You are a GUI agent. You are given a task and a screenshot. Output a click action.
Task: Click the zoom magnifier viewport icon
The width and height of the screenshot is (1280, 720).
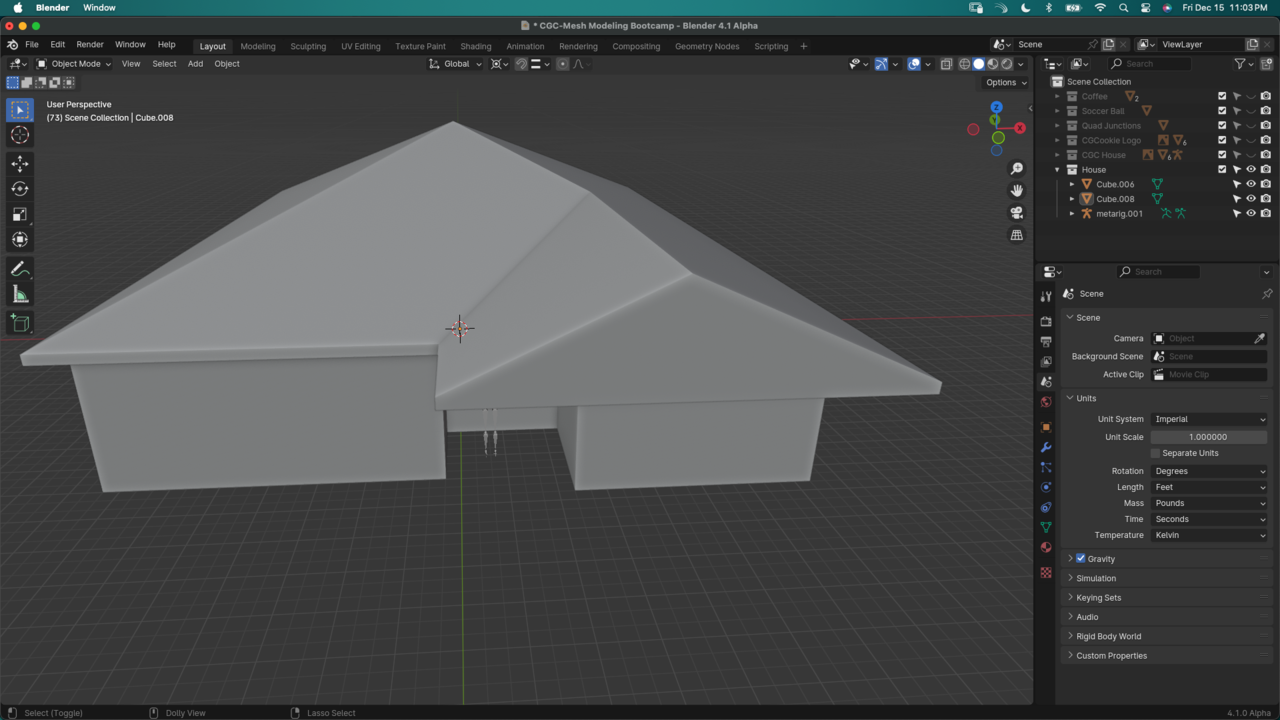pyautogui.click(x=1017, y=169)
